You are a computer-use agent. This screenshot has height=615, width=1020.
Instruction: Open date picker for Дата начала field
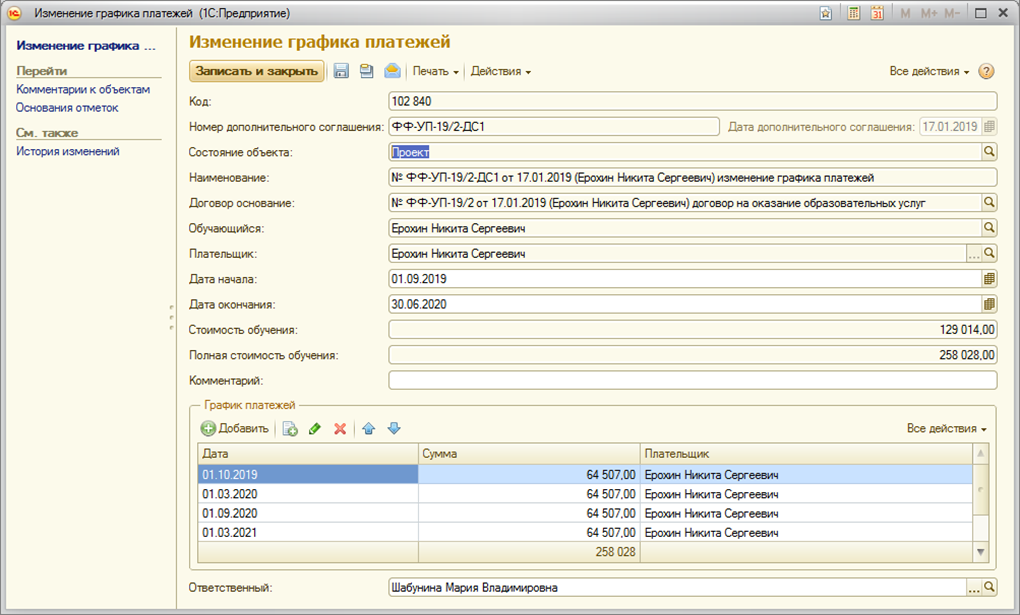(x=989, y=278)
